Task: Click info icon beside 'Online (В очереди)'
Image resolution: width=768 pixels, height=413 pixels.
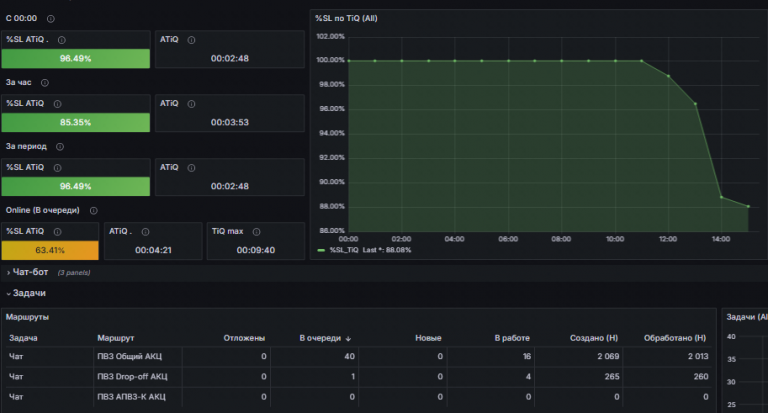Action: 94,211
